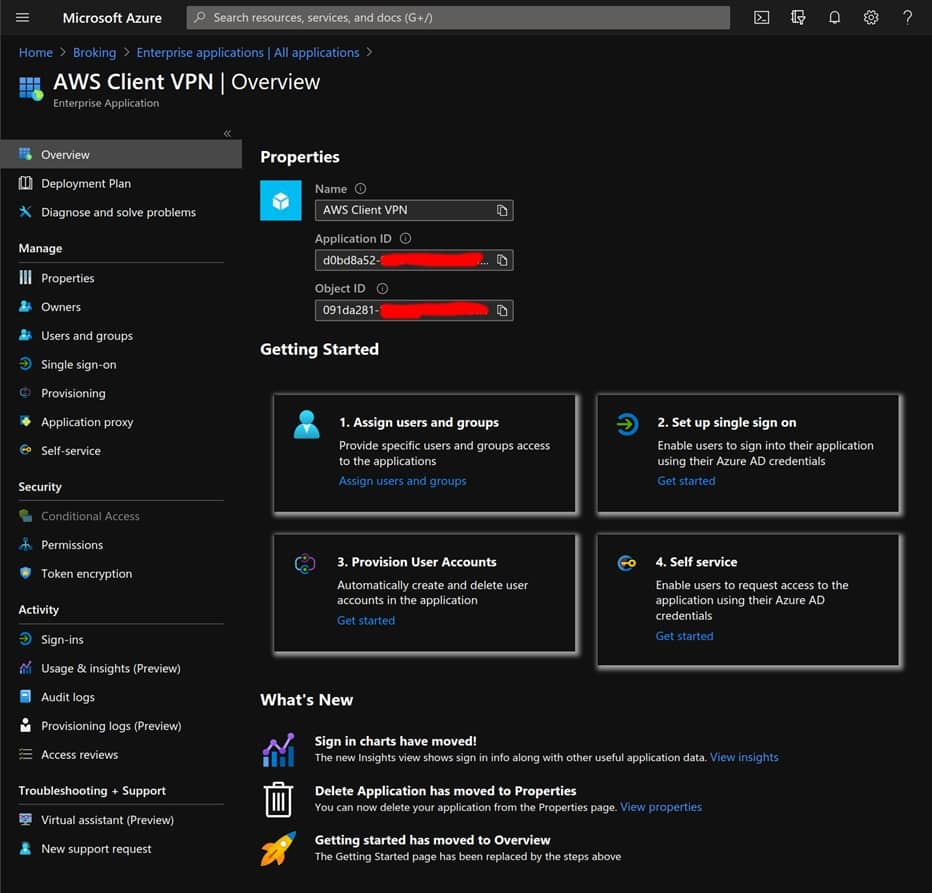Click the key icon in Self service card

click(x=626, y=562)
